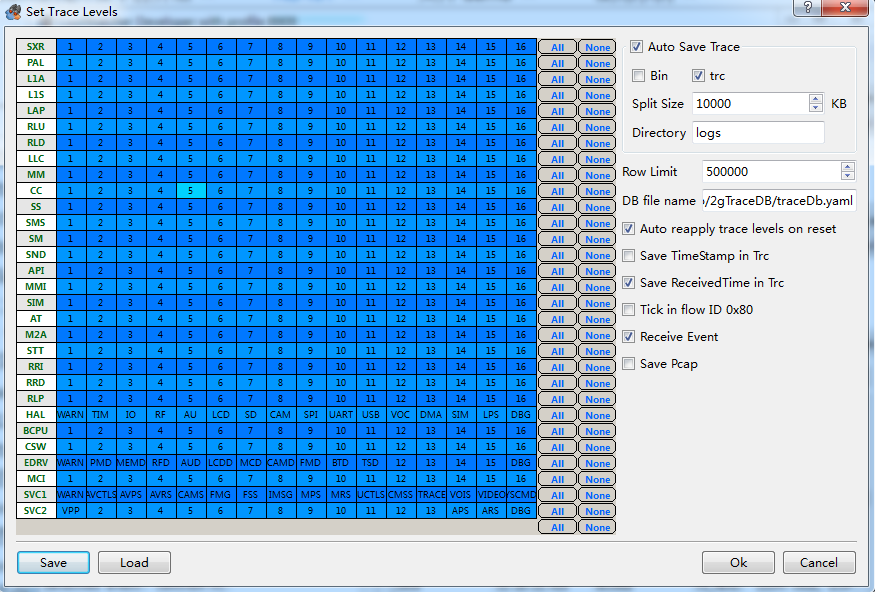The height and width of the screenshot is (592, 875).
Task: Toggle the Receive Event checkbox
Action: [628, 336]
